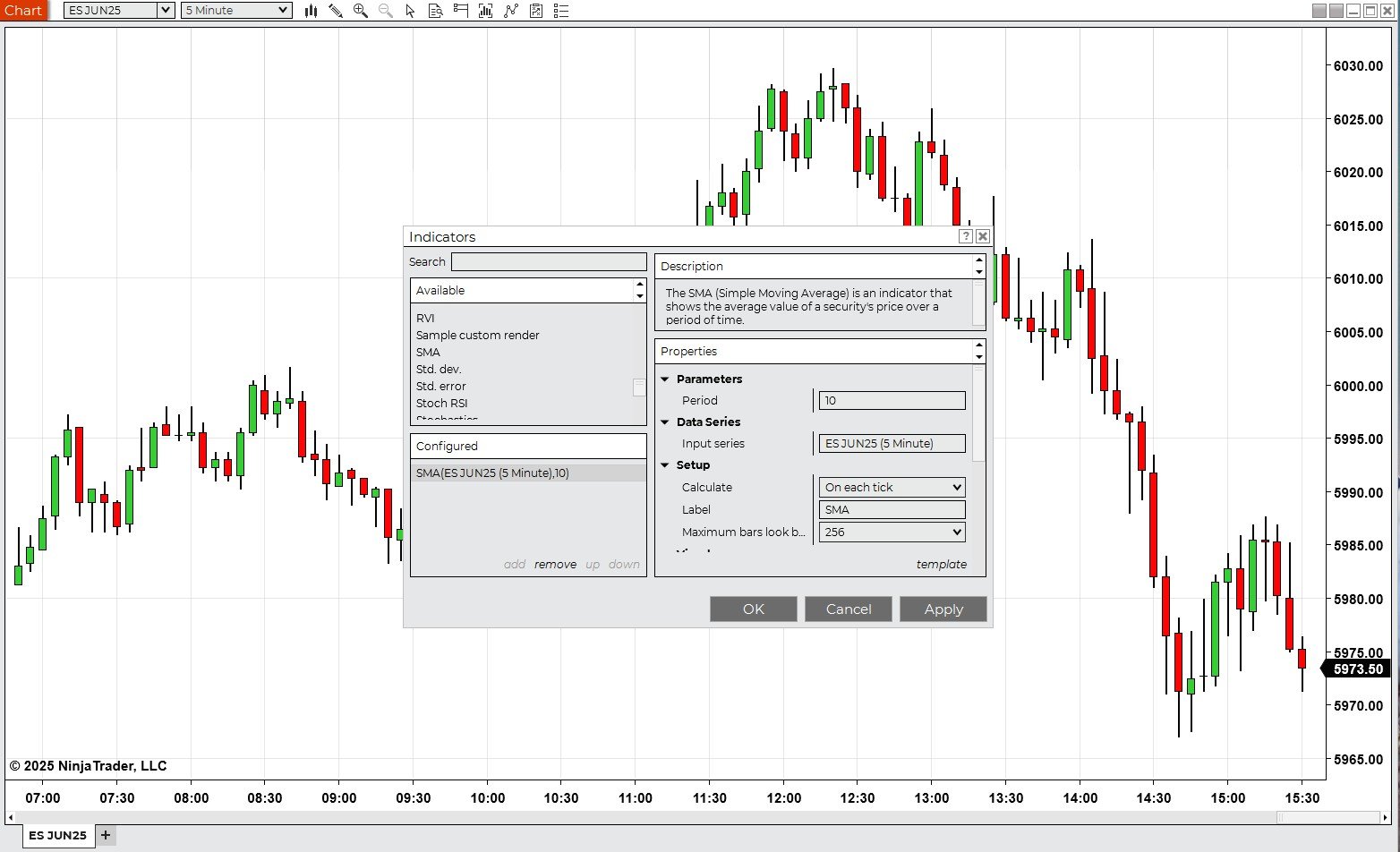
Task: Select the configured SMA(ES JUN25 (5 Minute),10) row
Action: point(527,473)
